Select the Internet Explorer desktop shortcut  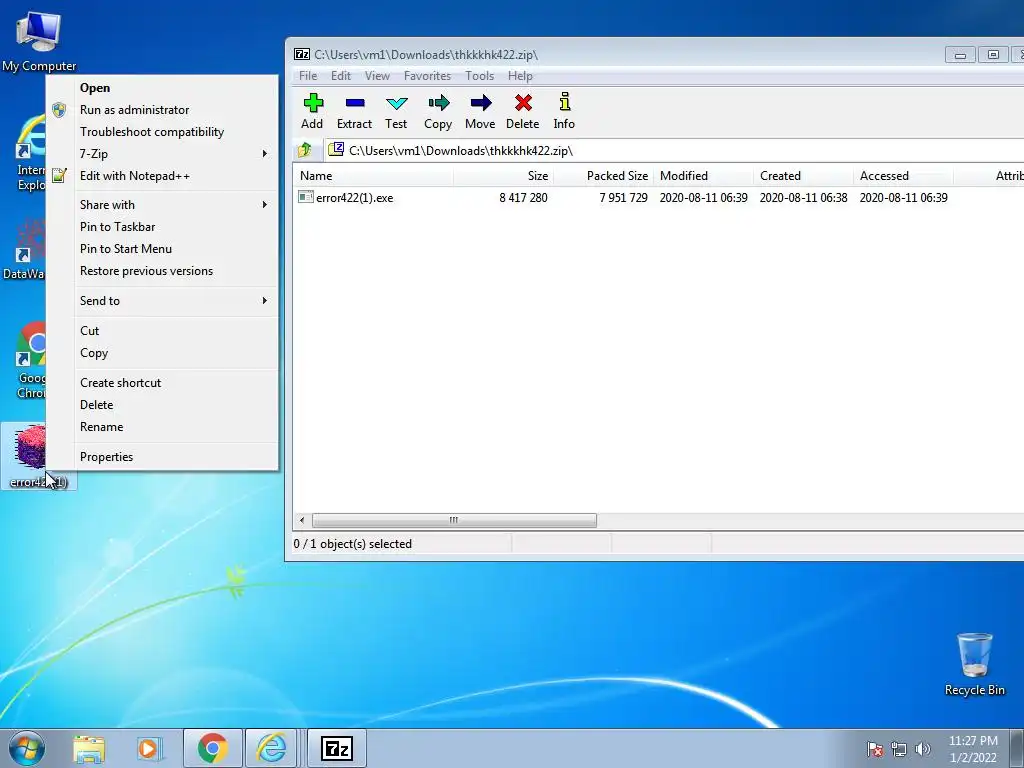31,153
